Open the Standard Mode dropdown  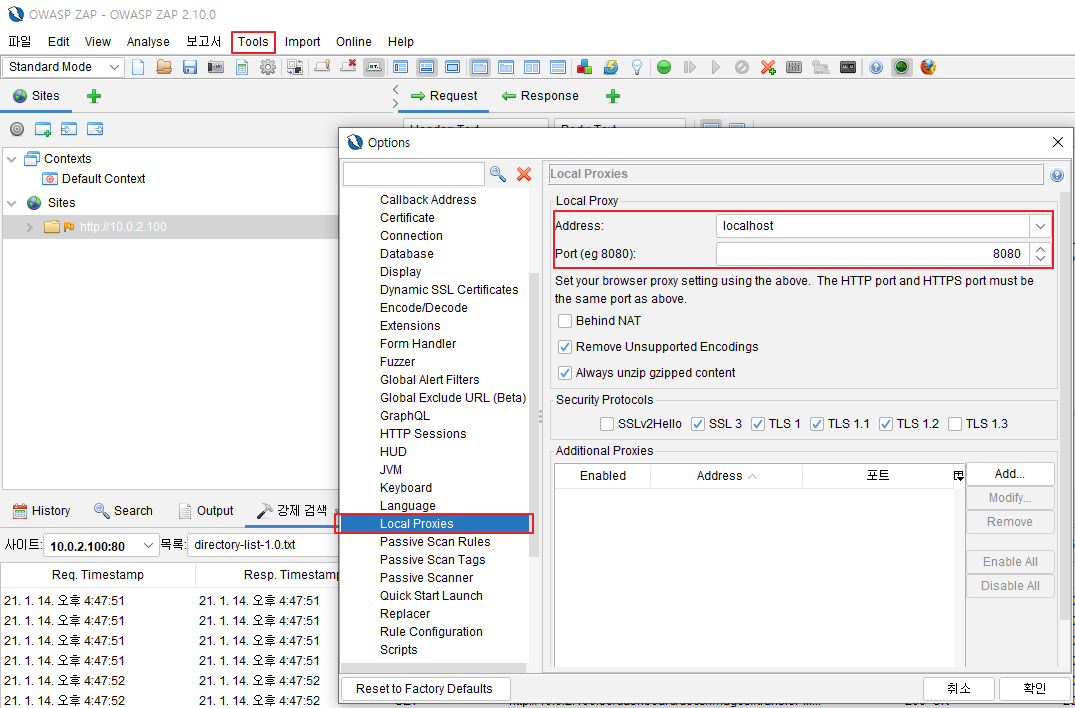63,67
